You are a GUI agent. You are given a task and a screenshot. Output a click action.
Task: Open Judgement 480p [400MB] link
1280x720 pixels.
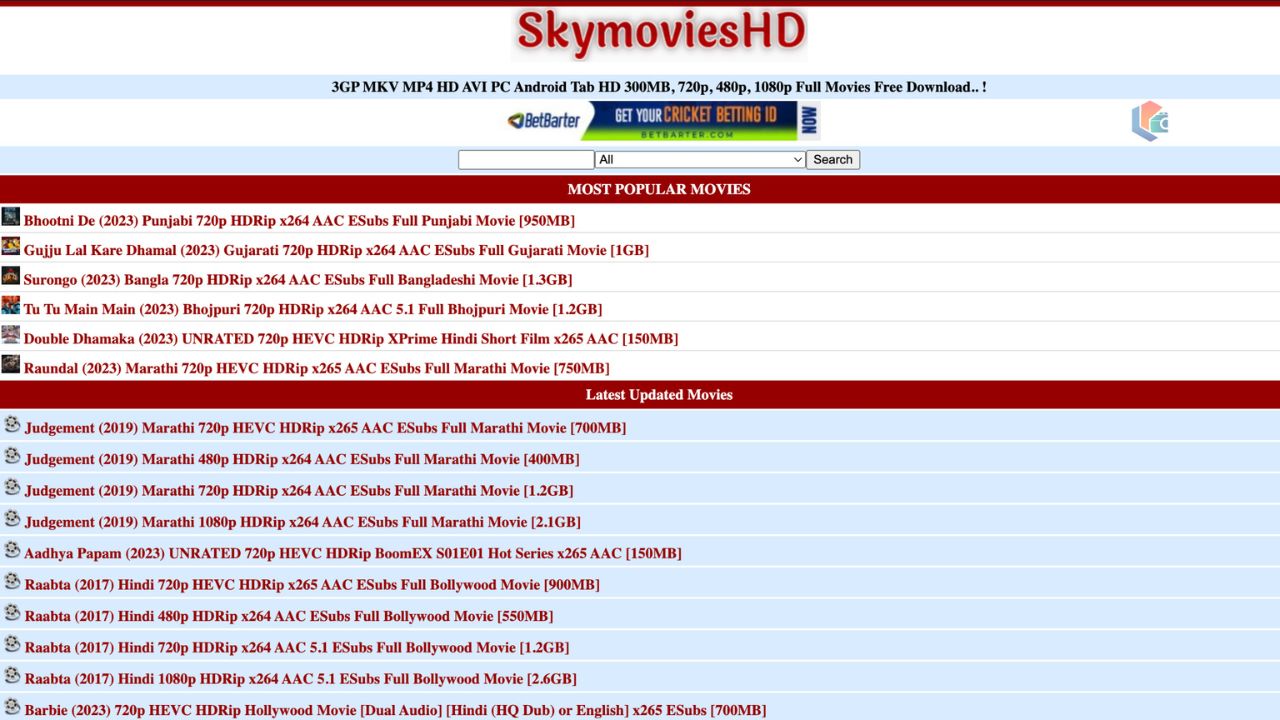(302, 460)
